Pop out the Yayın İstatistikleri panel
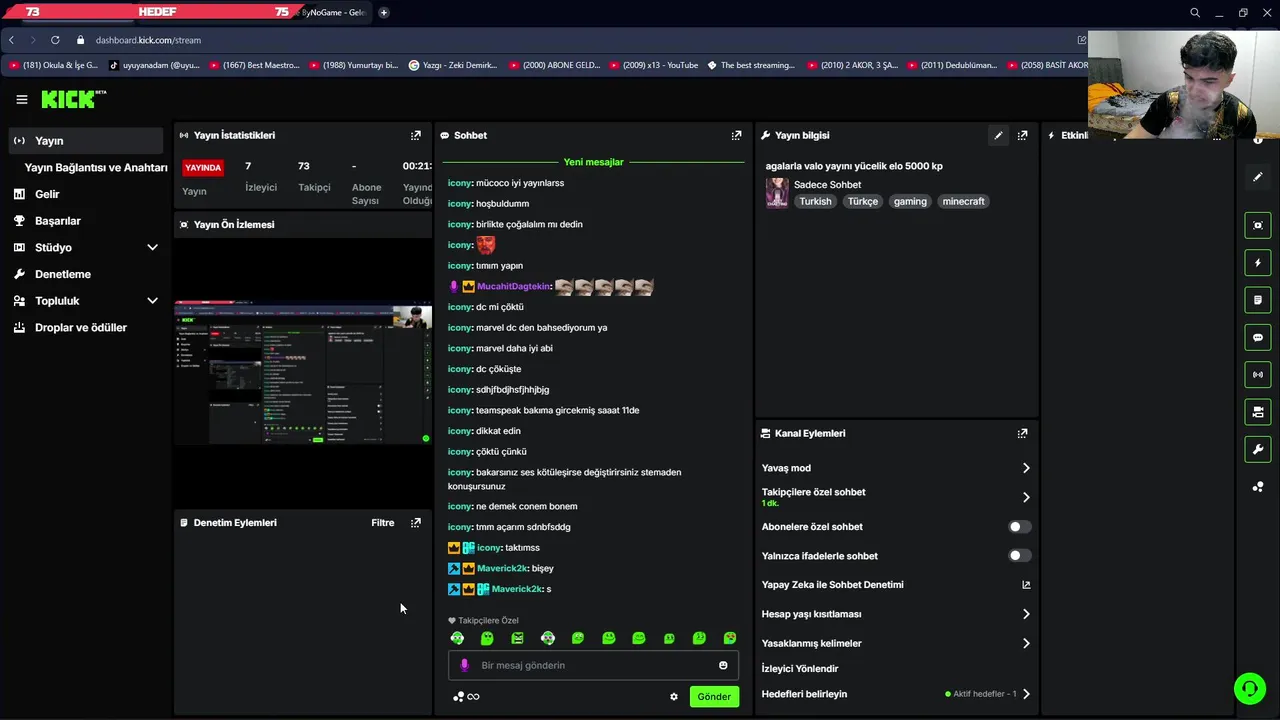1280x720 pixels. (x=416, y=135)
